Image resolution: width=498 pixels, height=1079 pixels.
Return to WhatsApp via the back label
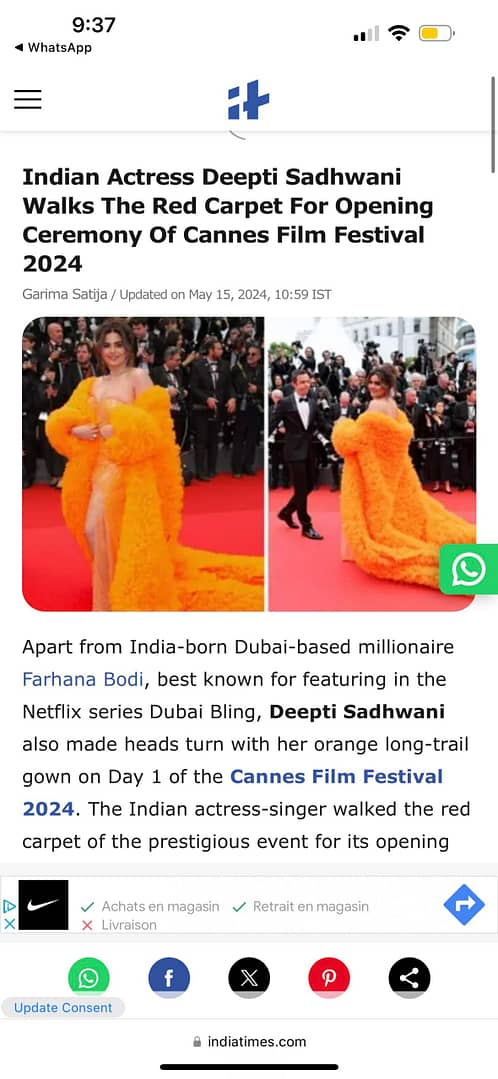53,47
